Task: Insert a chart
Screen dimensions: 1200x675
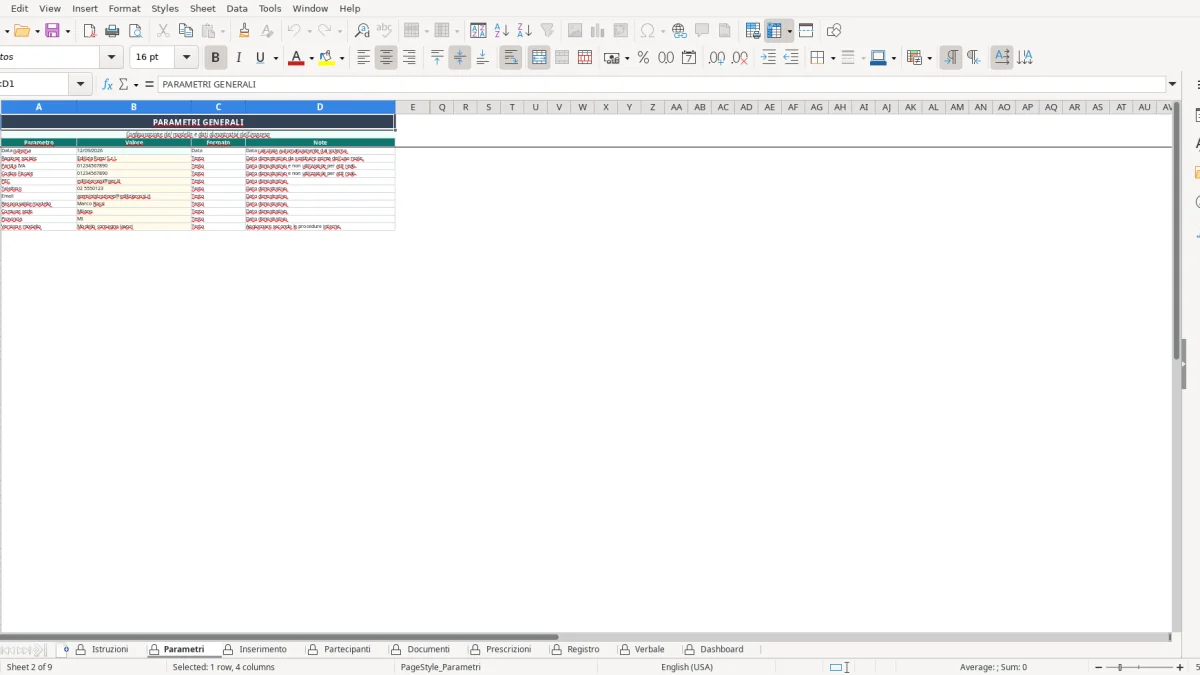Action: pyautogui.click(x=598, y=31)
